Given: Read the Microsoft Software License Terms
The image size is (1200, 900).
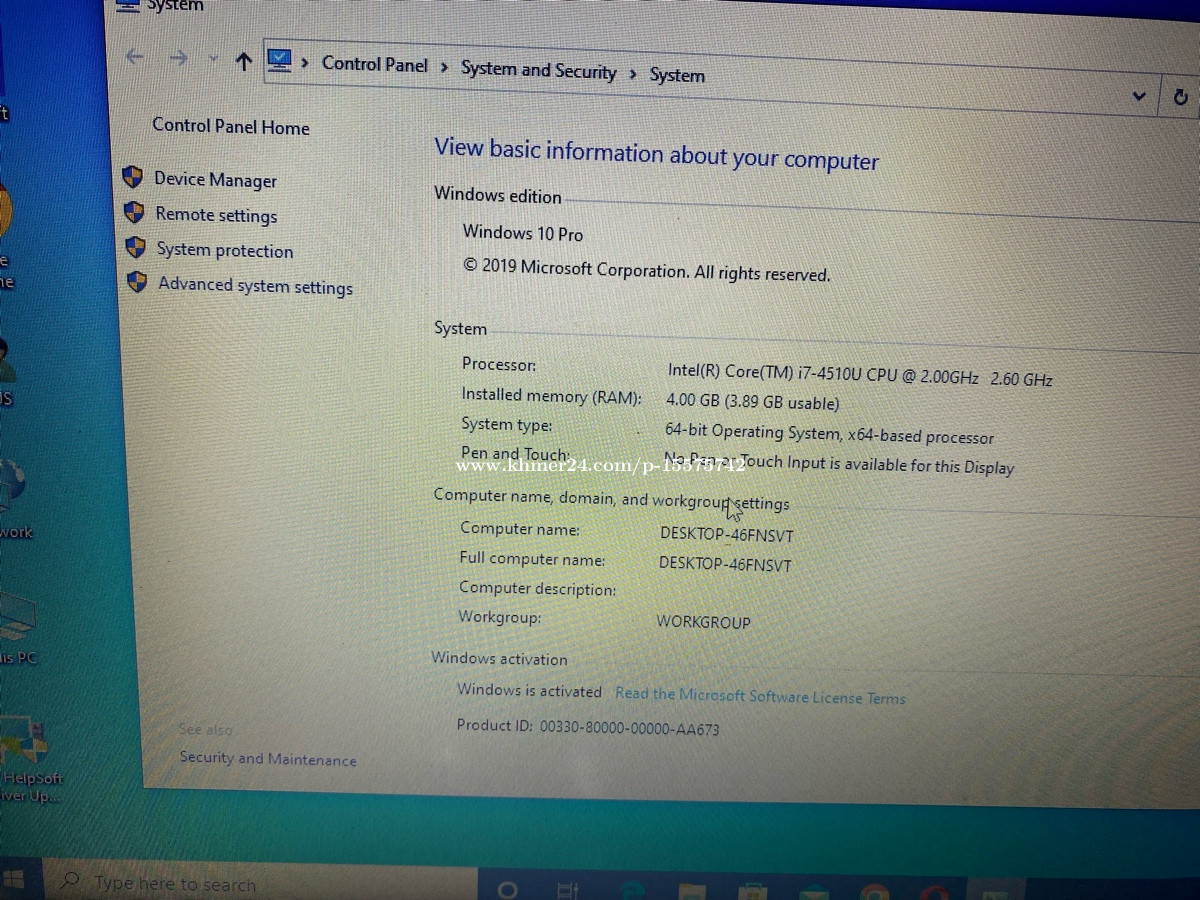Looking at the screenshot, I should click(x=760, y=696).
